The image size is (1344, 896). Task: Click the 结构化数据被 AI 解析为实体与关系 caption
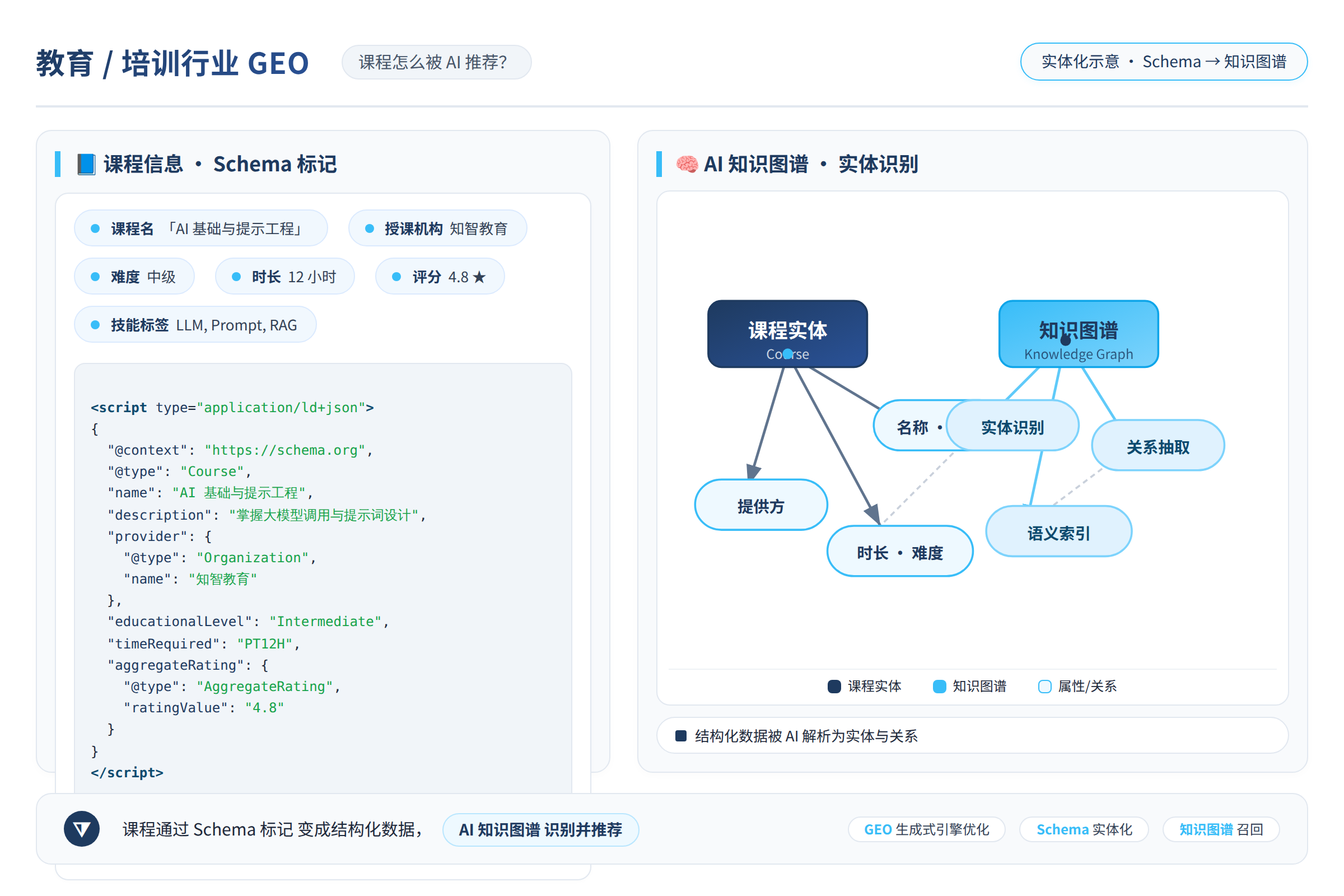tap(806, 736)
